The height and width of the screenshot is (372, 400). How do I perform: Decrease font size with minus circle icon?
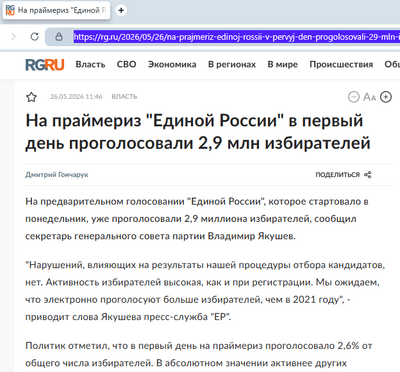pyautogui.click(x=353, y=97)
